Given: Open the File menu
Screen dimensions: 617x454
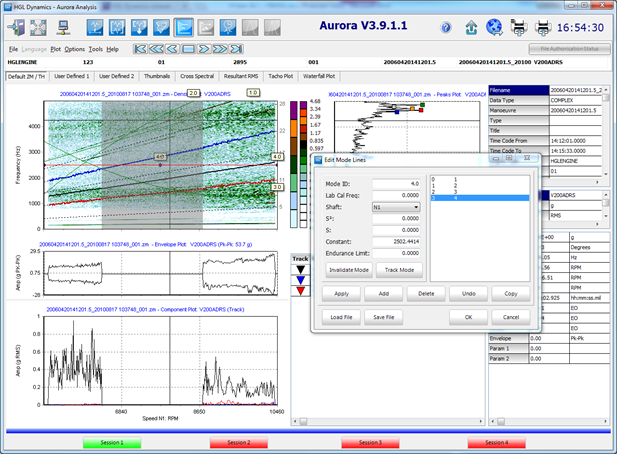Looking at the screenshot, I should click(13, 49).
